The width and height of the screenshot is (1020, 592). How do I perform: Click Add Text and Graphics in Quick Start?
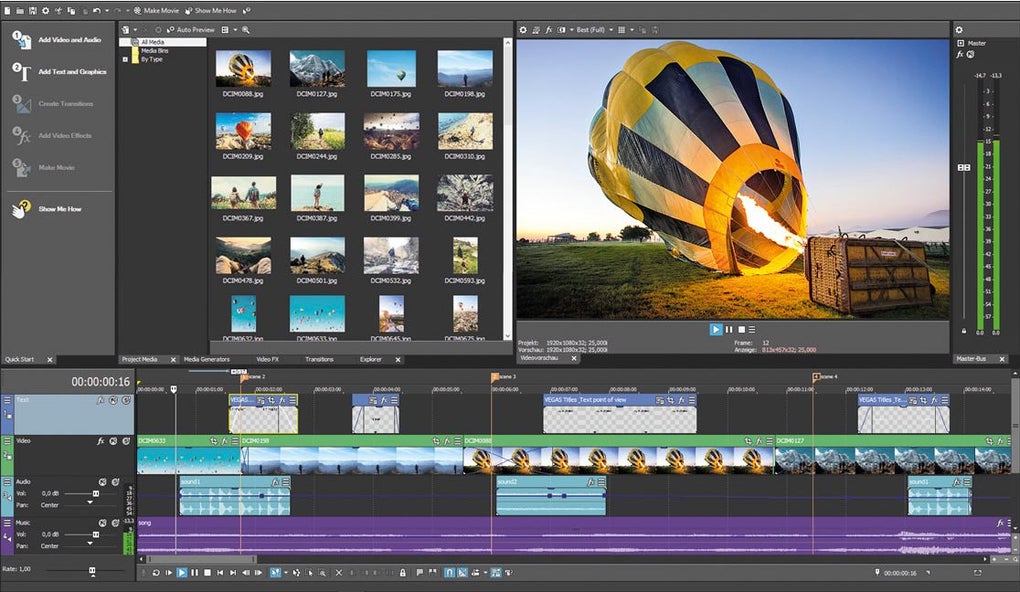click(72, 72)
